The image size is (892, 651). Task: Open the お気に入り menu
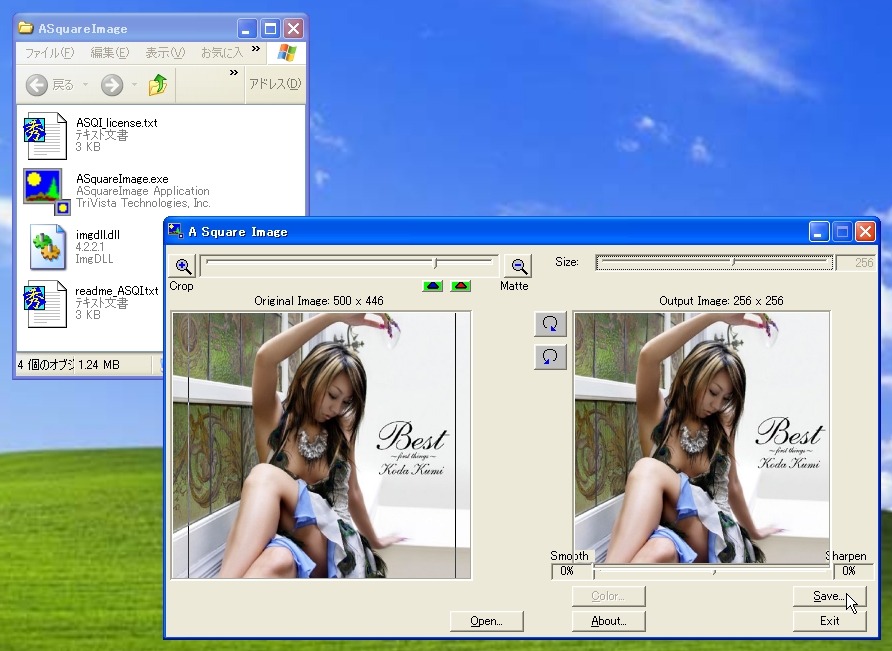point(222,53)
